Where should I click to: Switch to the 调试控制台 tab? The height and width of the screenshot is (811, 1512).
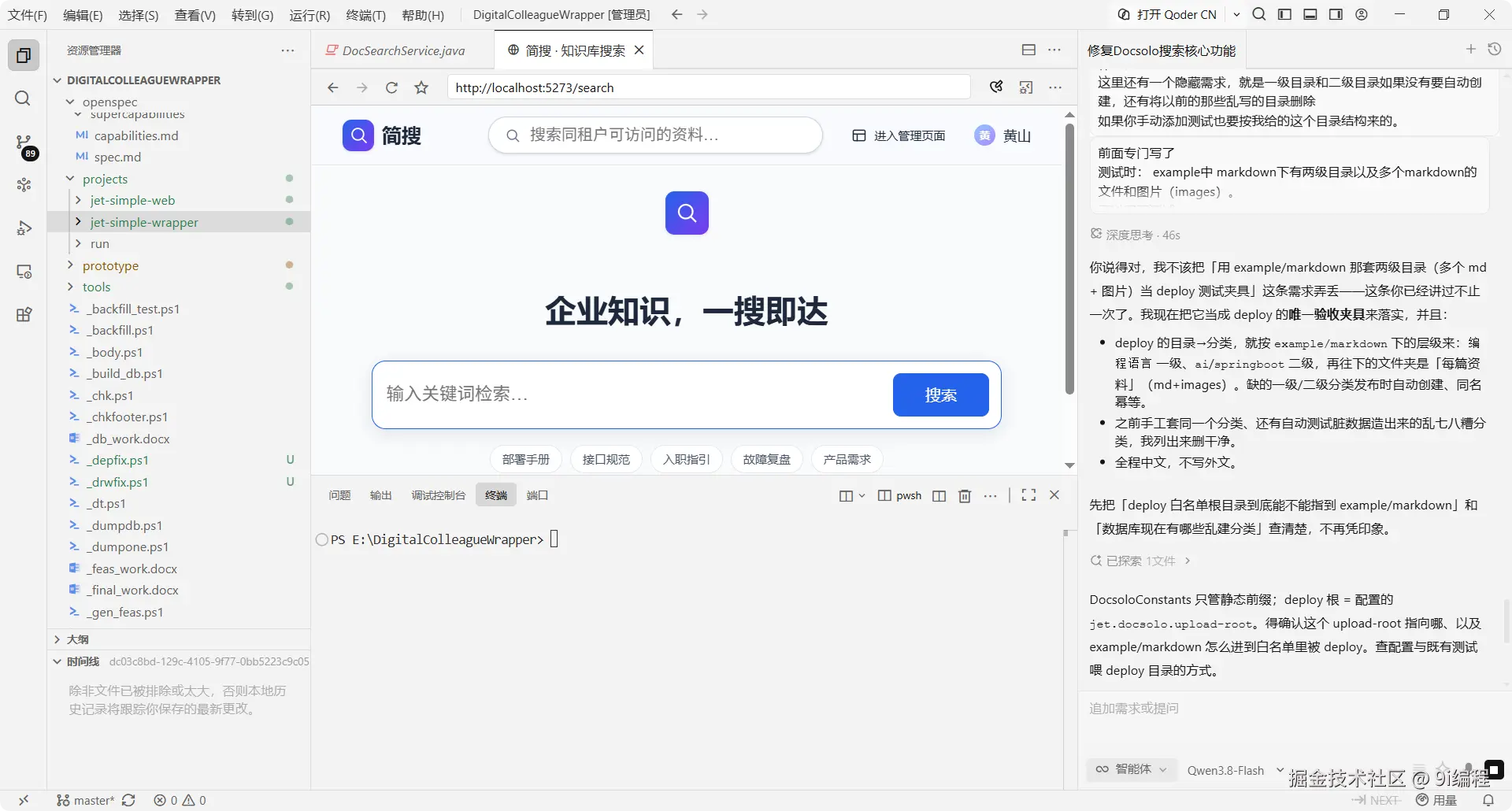point(438,495)
